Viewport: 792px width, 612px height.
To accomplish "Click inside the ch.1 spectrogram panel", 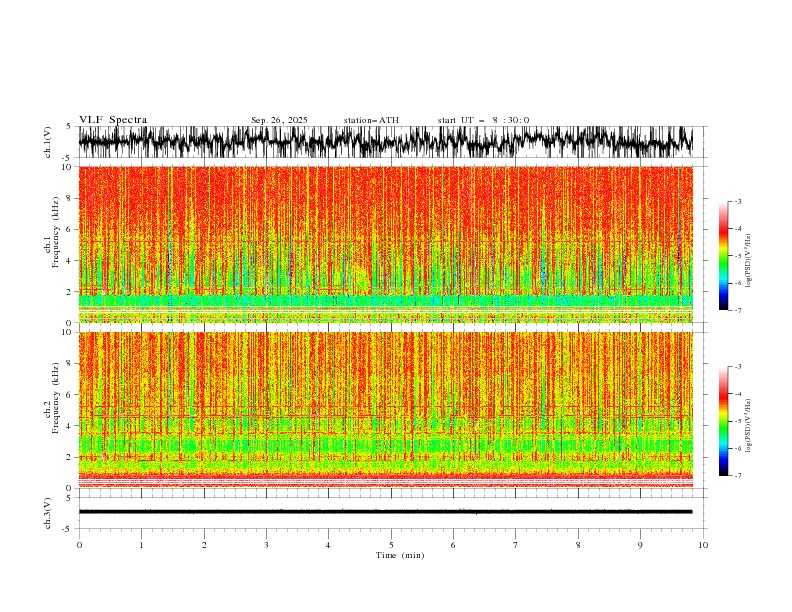I will 385,244.
